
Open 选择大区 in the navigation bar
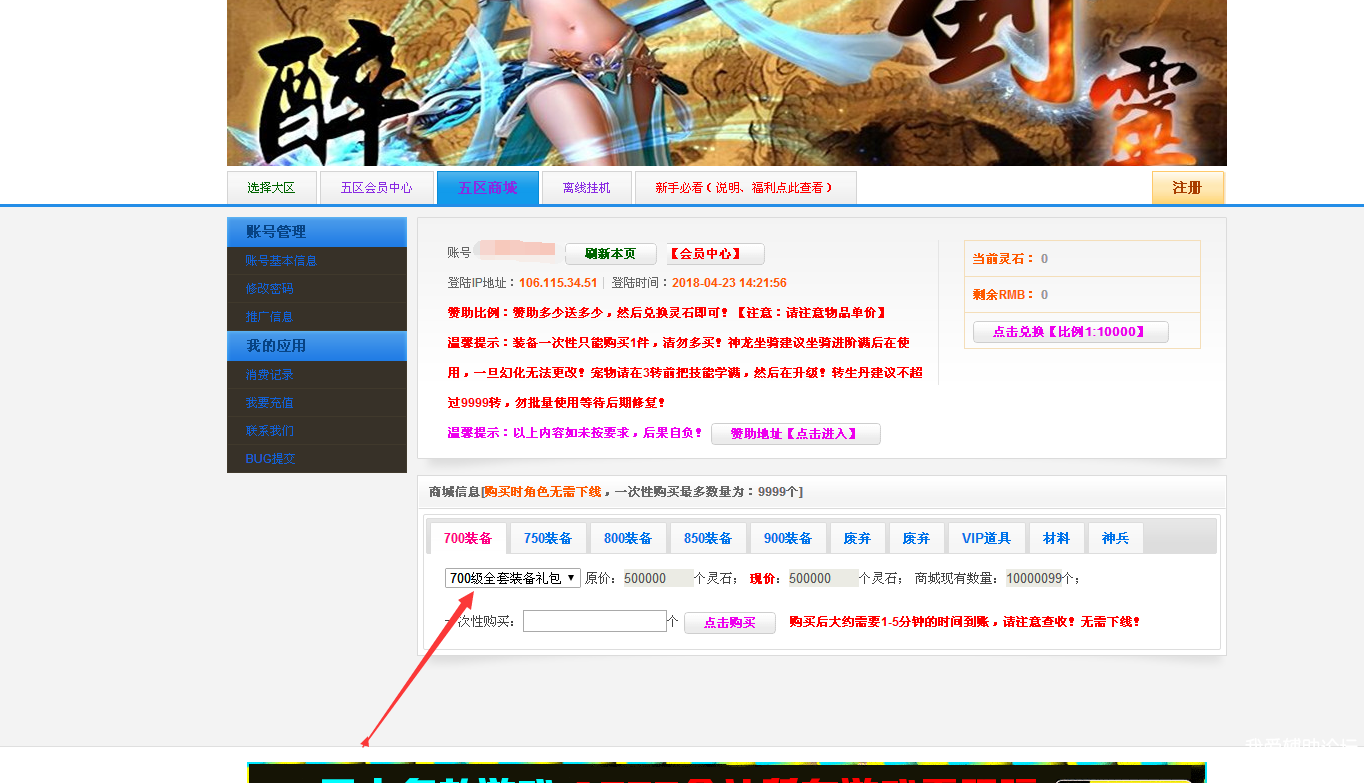272,188
